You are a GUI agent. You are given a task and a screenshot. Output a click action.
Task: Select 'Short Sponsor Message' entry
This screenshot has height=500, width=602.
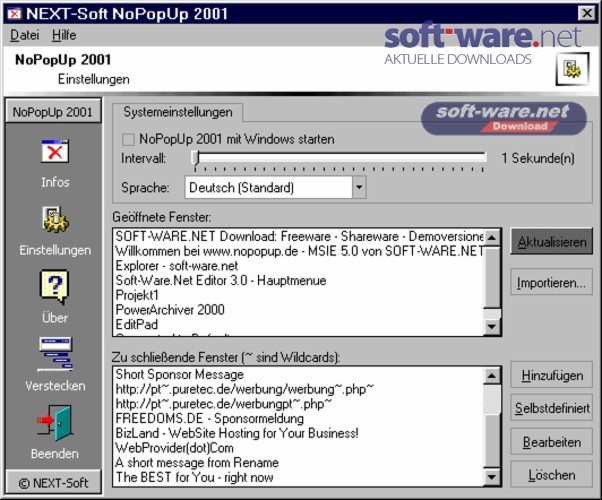coord(299,374)
